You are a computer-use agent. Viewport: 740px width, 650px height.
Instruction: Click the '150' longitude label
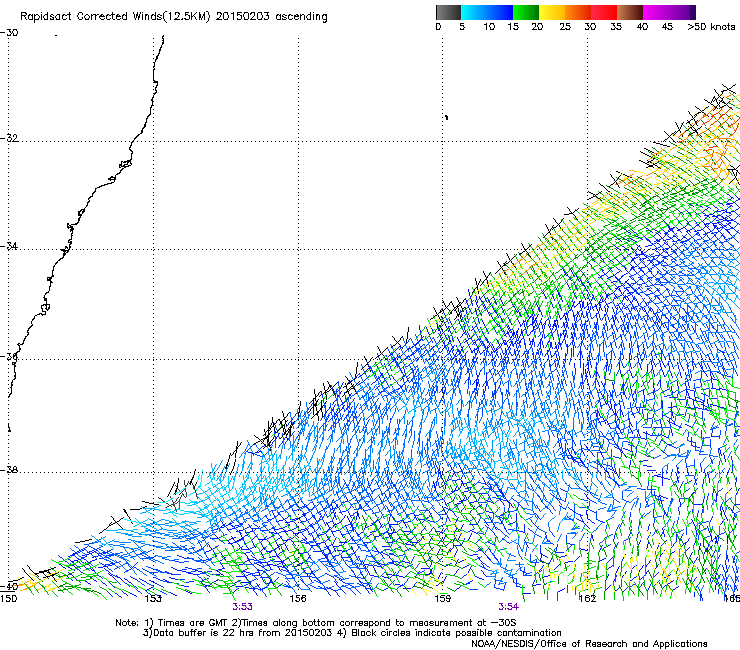click(8, 599)
